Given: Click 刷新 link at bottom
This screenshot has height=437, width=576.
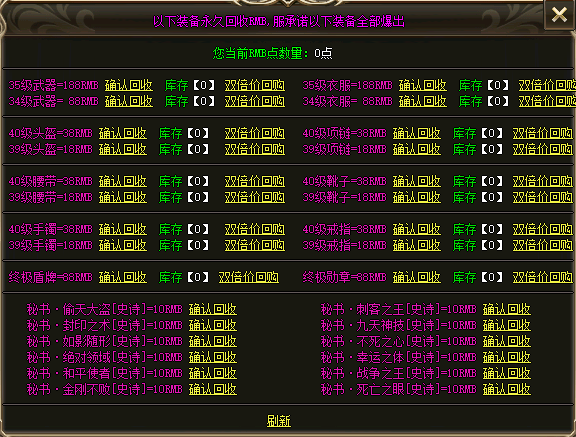Looking at the screenshot, I should 279,421.
